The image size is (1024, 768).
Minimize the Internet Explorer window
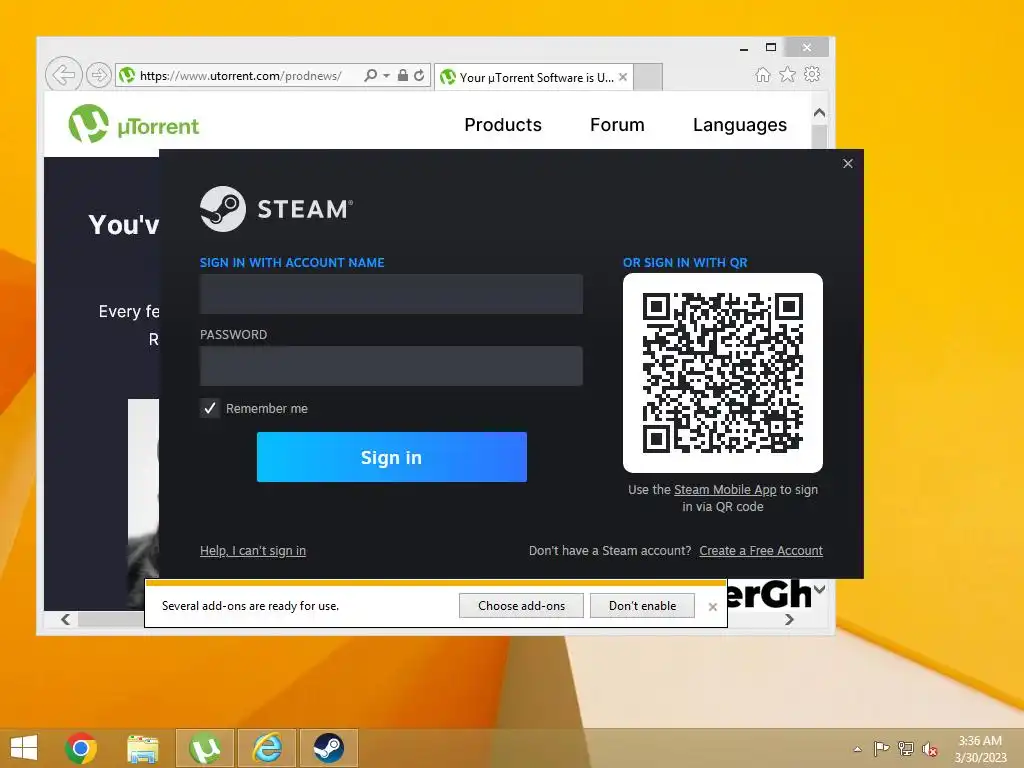744,48
